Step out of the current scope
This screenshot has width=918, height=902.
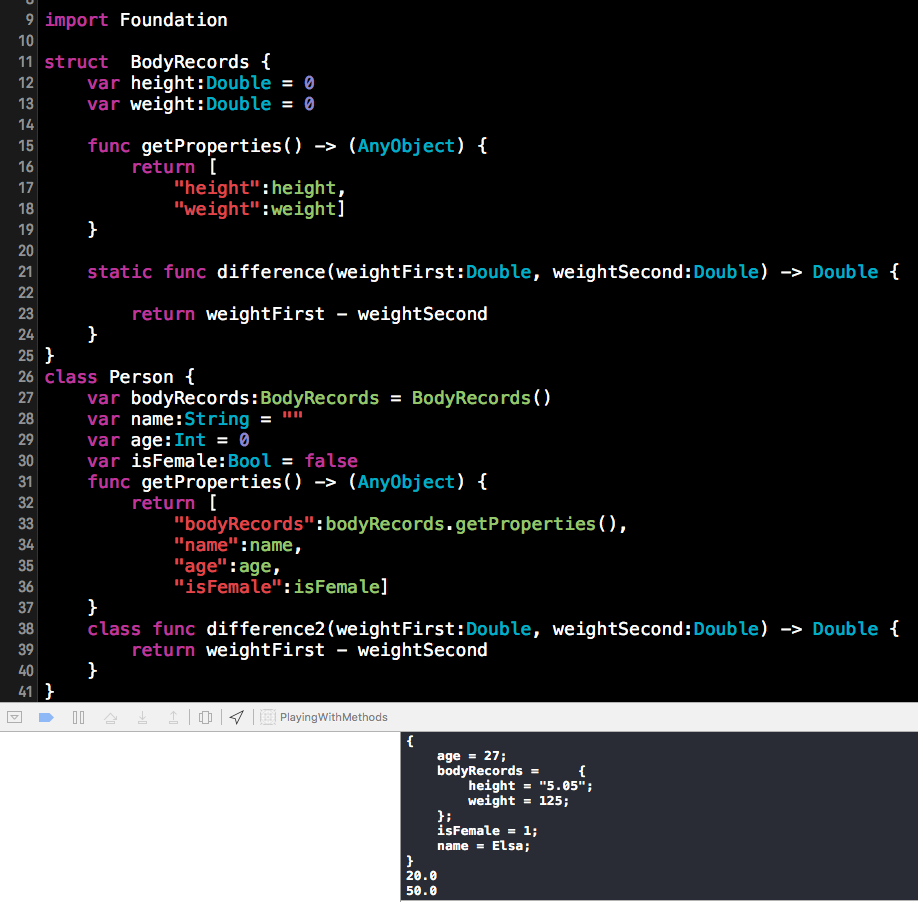coord(174,717)
